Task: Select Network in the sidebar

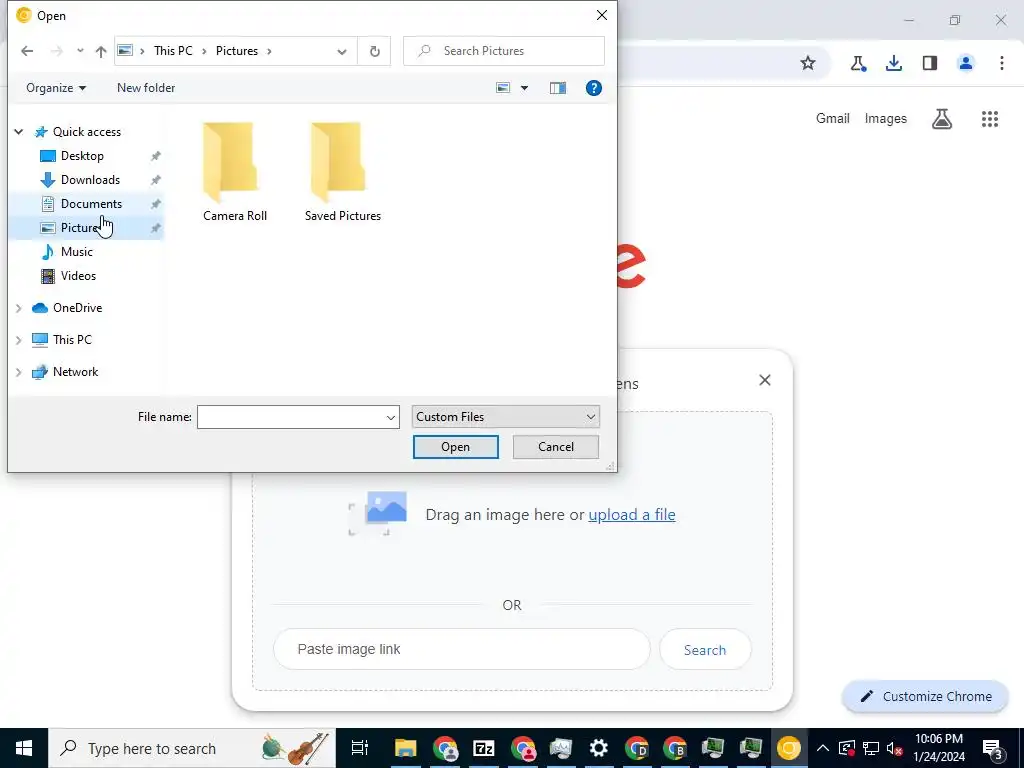Action: click(x=75, y=372)
